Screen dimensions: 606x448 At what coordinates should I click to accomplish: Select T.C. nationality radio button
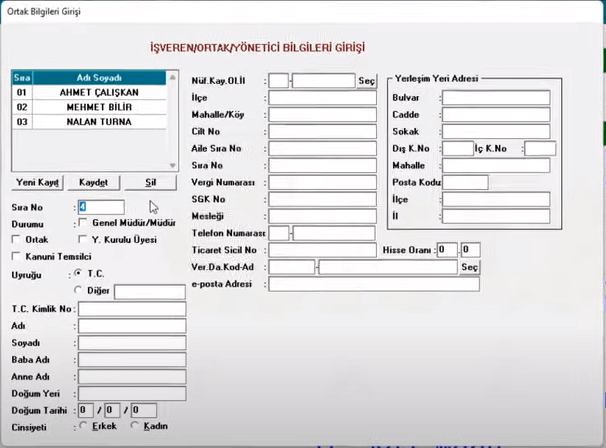[79, 273]
